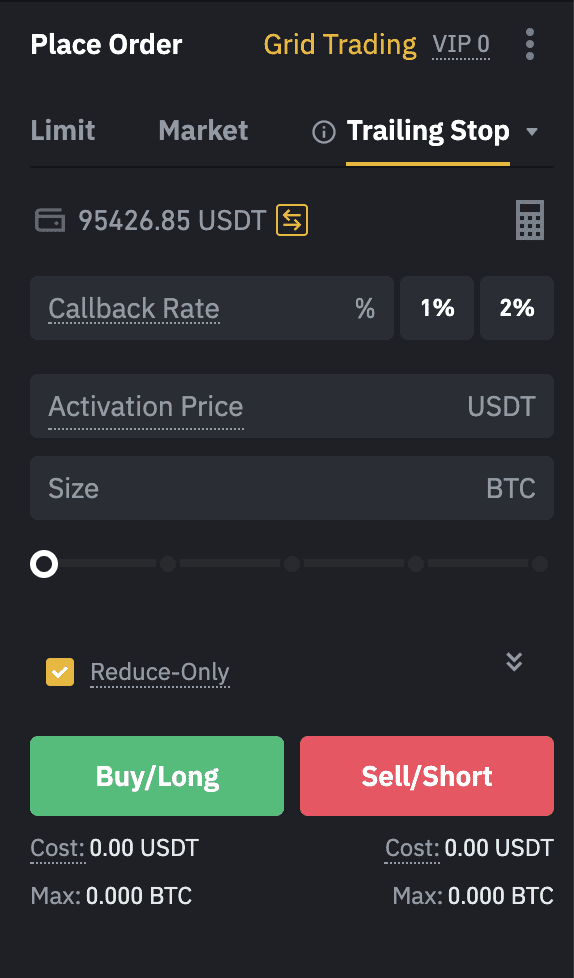Click the green Buy/Long button
Image resolution: width=574 pixels, height=978 pixels.
pyautogui.click(x=157, y=776)
